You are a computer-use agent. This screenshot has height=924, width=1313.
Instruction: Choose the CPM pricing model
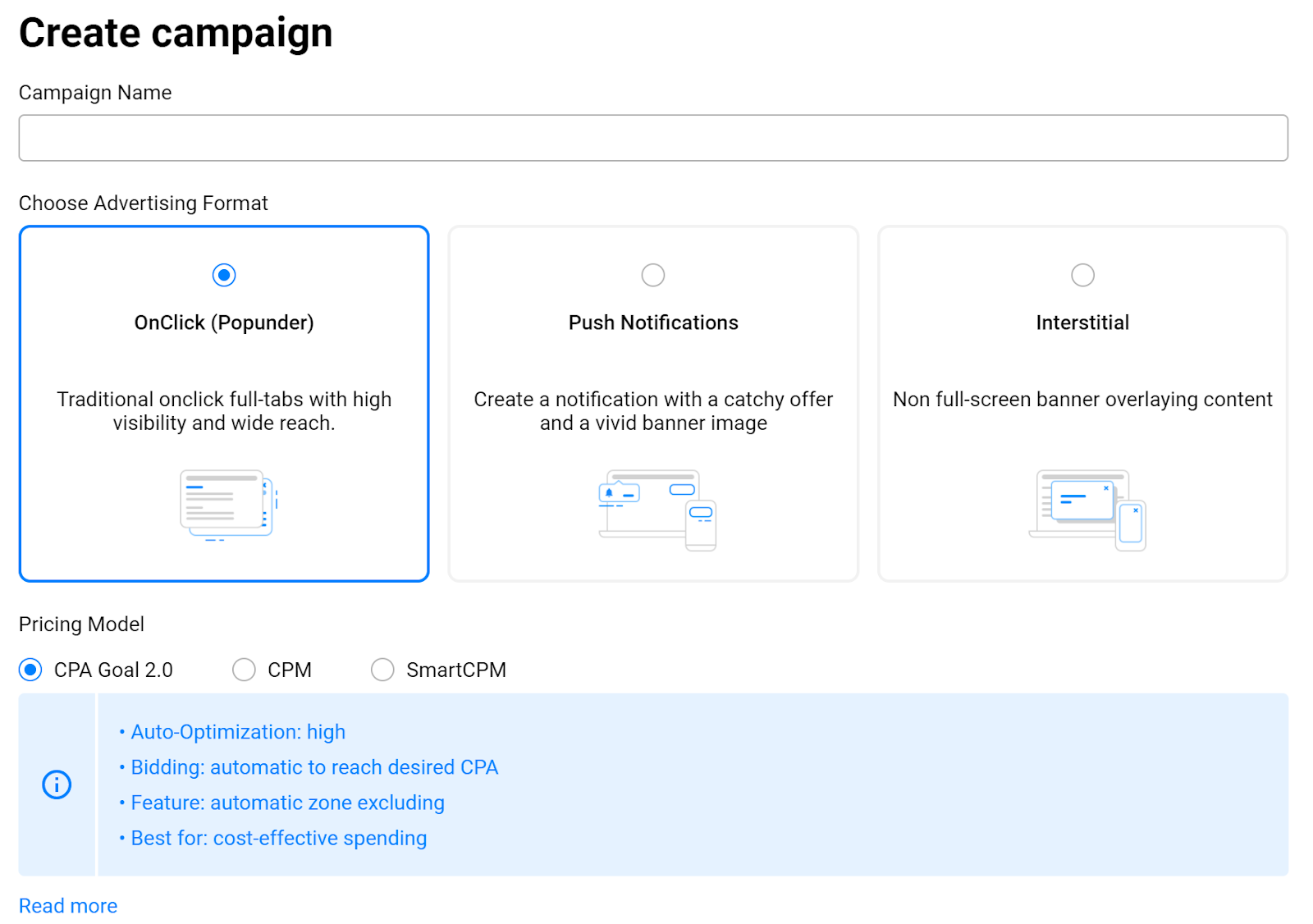tap(244, 670)
